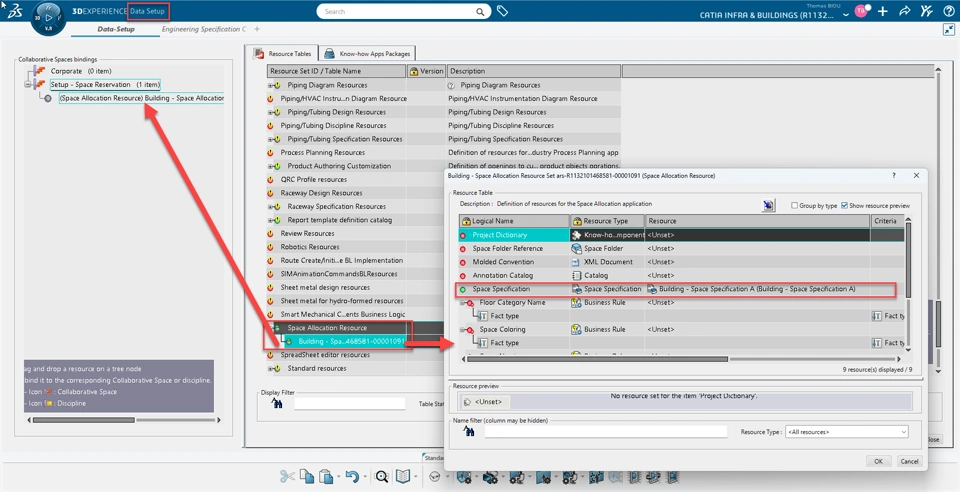The image size is (960, 492).
Task: Click the Description column header
Action: pos(534,72)
